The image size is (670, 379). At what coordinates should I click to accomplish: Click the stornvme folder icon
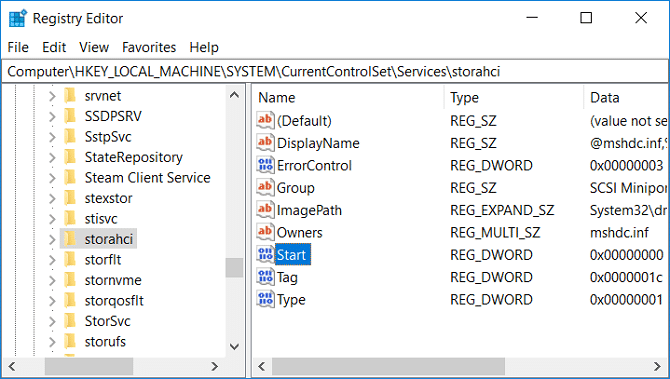point(70,280)
